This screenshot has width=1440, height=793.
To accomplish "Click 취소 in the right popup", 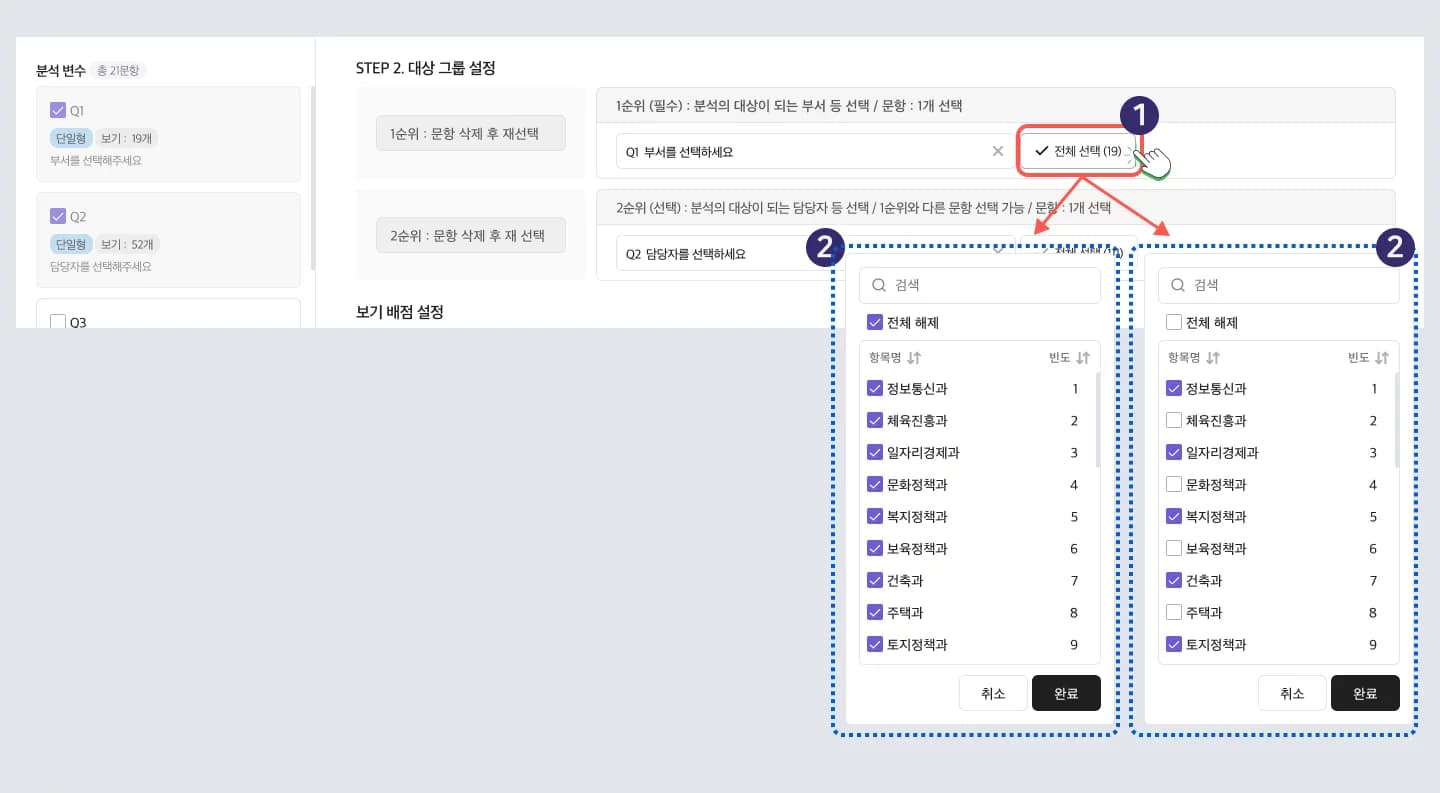I will pos(1292,692).
